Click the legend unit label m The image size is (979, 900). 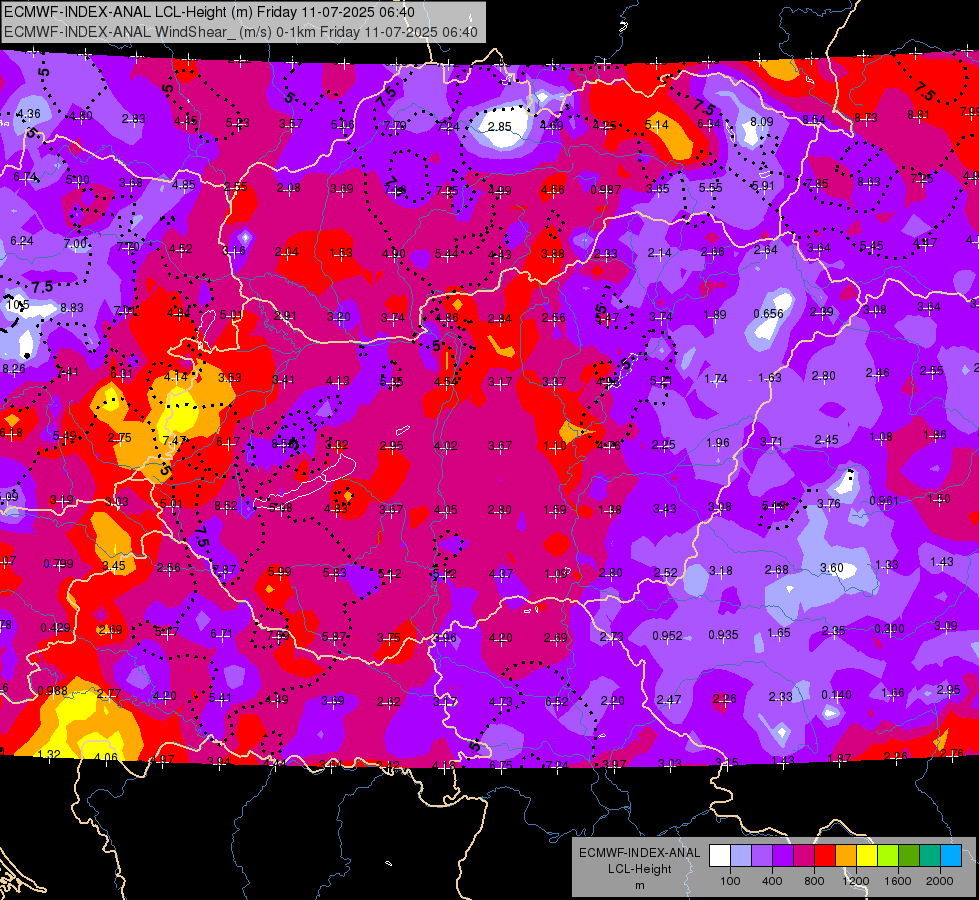pos(639,886)
